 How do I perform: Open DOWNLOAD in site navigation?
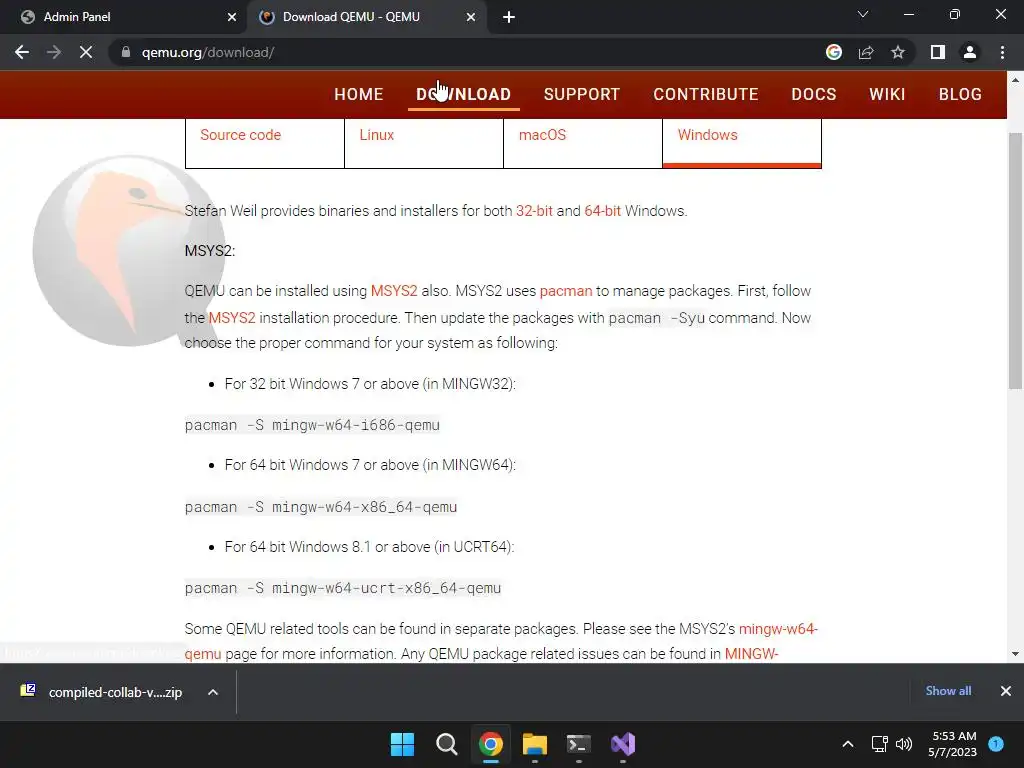coord(464,94)
